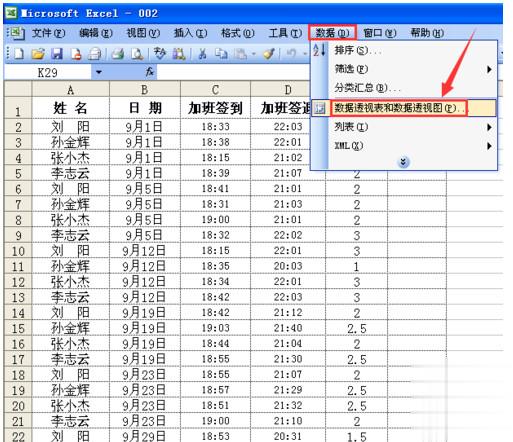This screenshot has width=513, height=442.
Task: Click the Name Box showing K29
Action: [x=48, y=72]
